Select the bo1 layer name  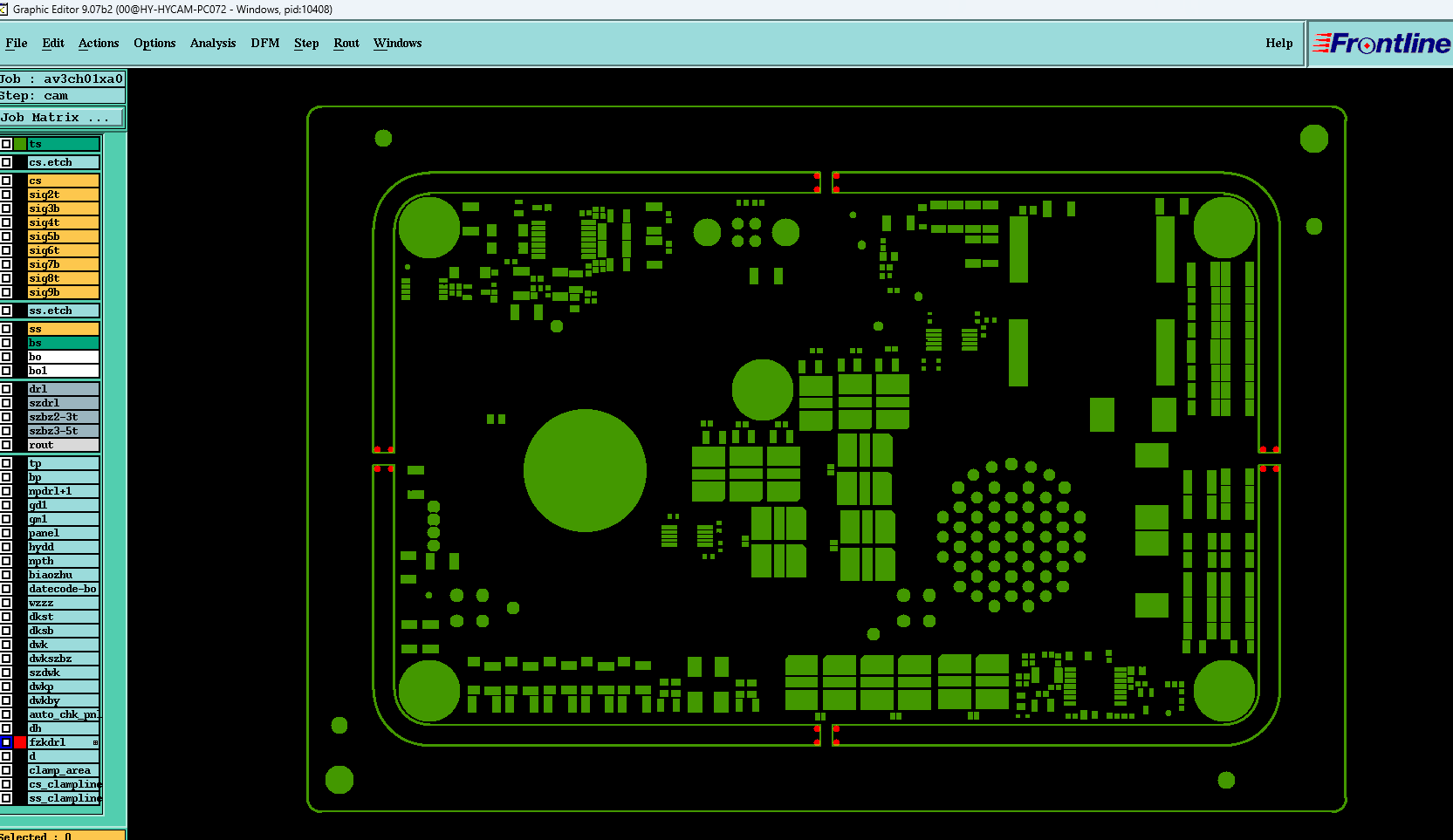click(x=64, y=371)
